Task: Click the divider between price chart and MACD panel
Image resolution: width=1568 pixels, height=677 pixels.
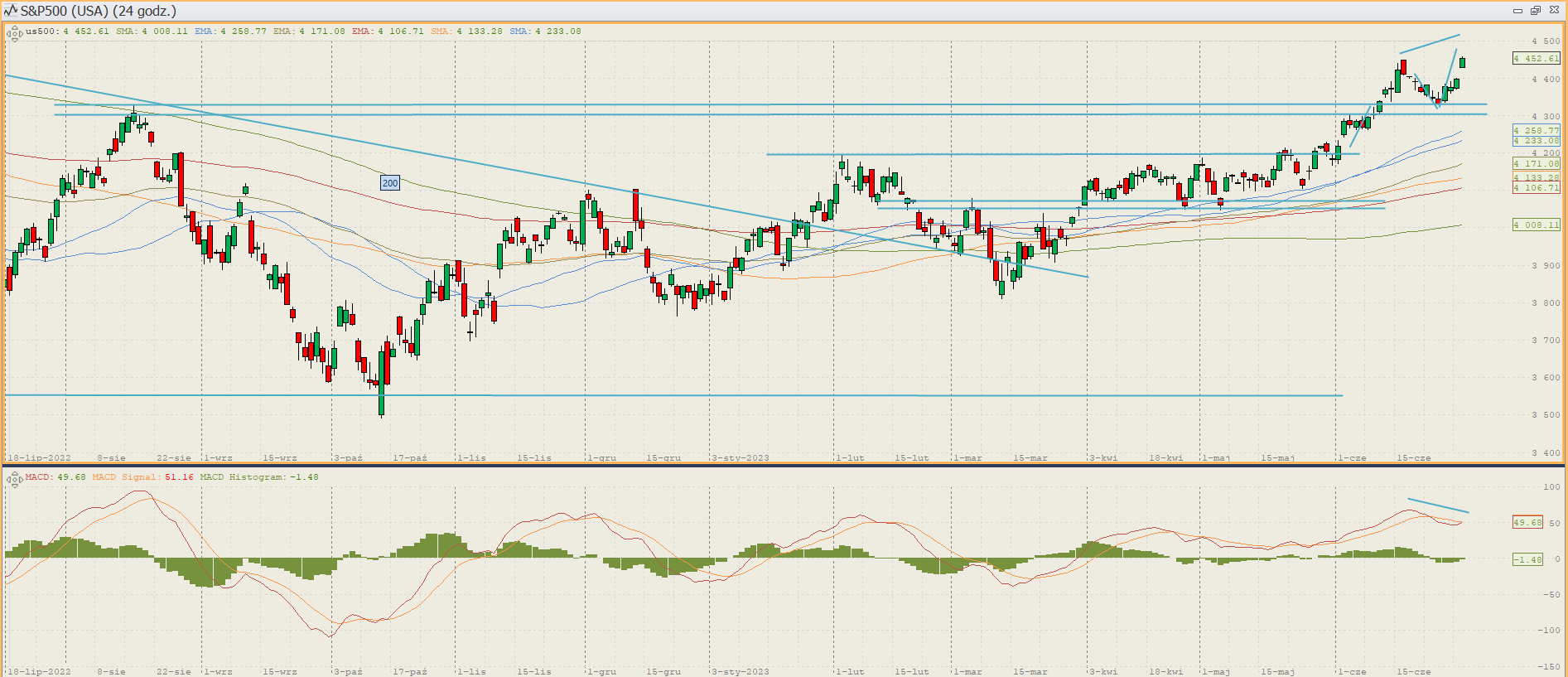Action: pyautogui.click(x=784, y=466)
